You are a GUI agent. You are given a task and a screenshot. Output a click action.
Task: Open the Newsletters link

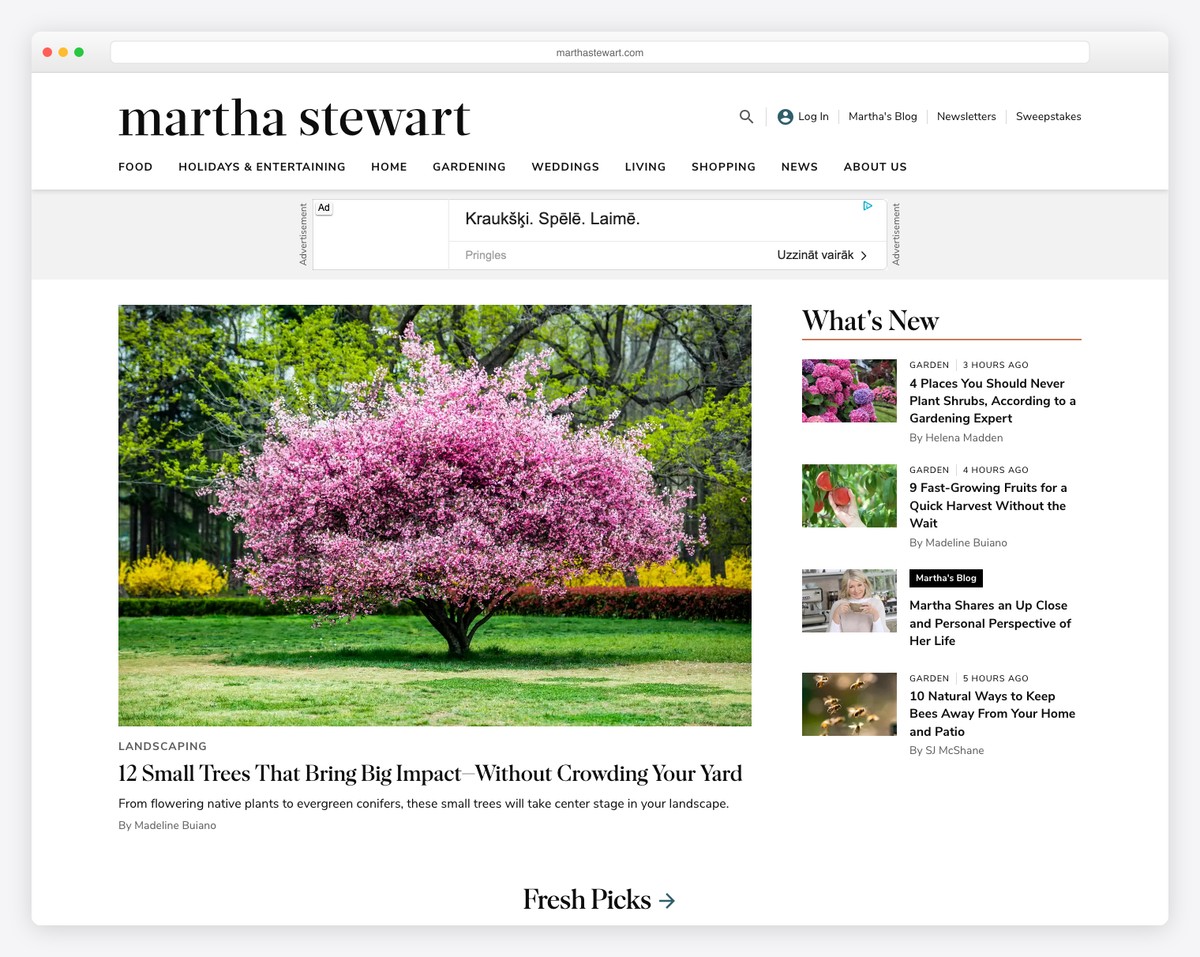tap(966, 116)
